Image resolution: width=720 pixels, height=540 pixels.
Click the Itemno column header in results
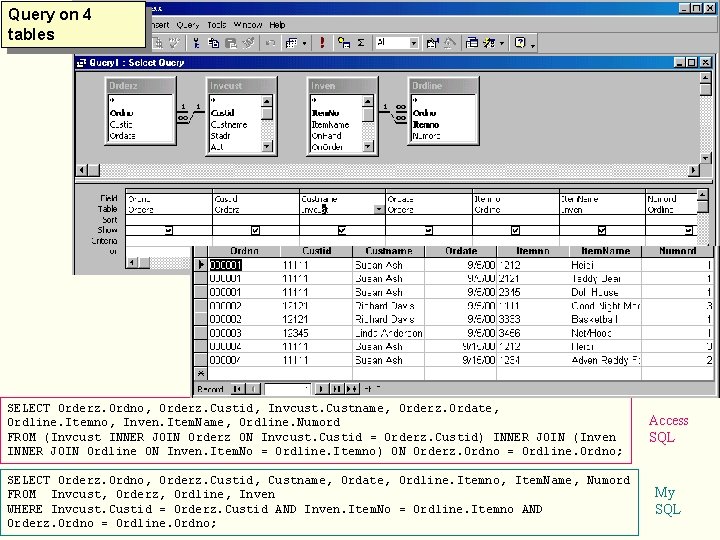pyautogui.click(x=533, y=251)
